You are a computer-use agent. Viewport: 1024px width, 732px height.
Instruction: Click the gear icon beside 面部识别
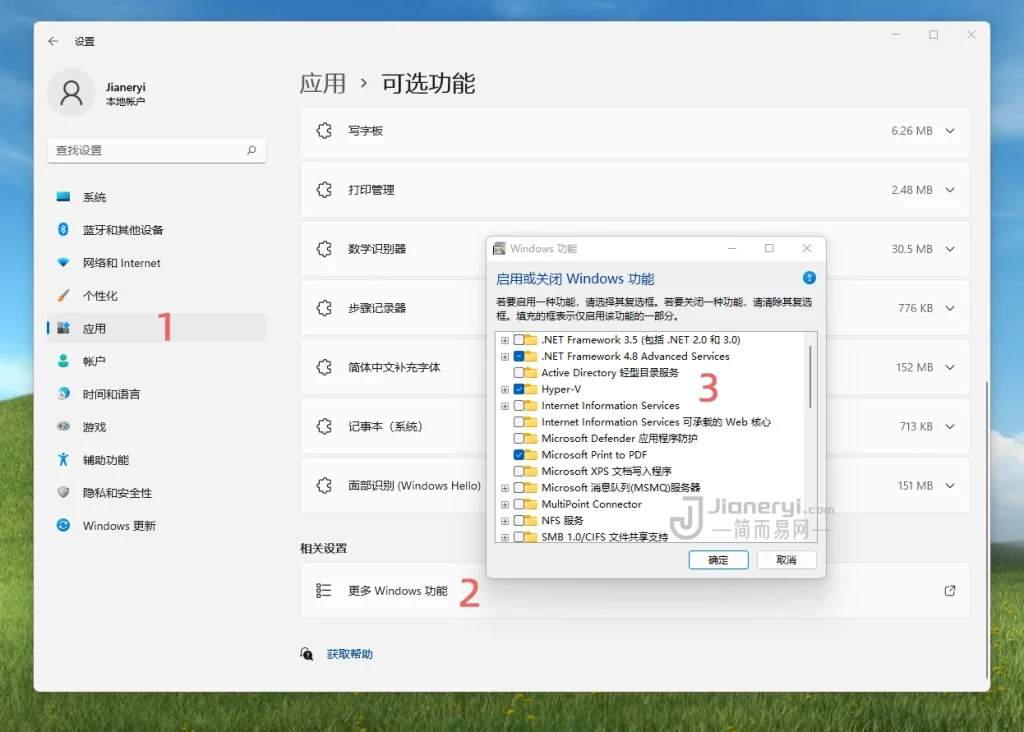click(x=324, y=485)
